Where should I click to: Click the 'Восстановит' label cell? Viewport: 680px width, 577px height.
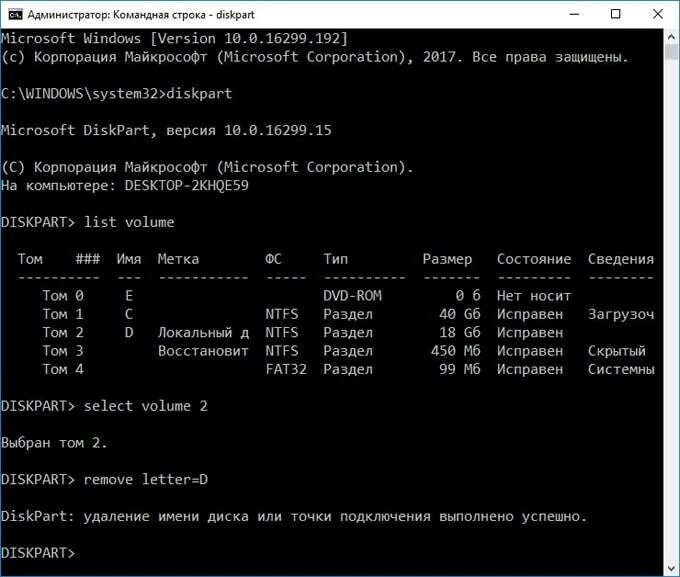[x=203, y=351]
